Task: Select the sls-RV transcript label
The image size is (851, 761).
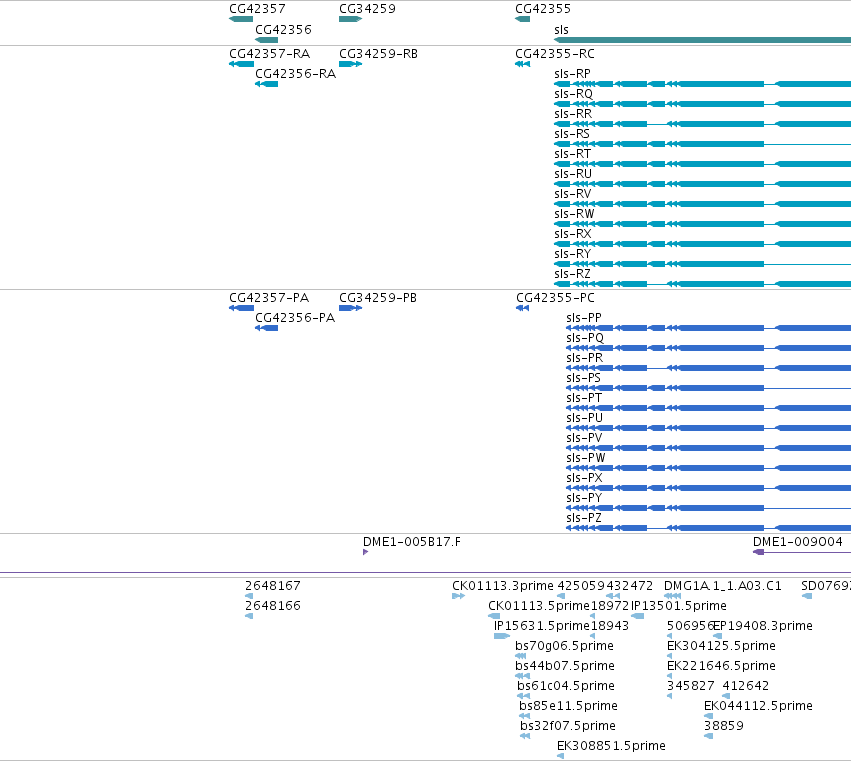Action: (573, 194)
